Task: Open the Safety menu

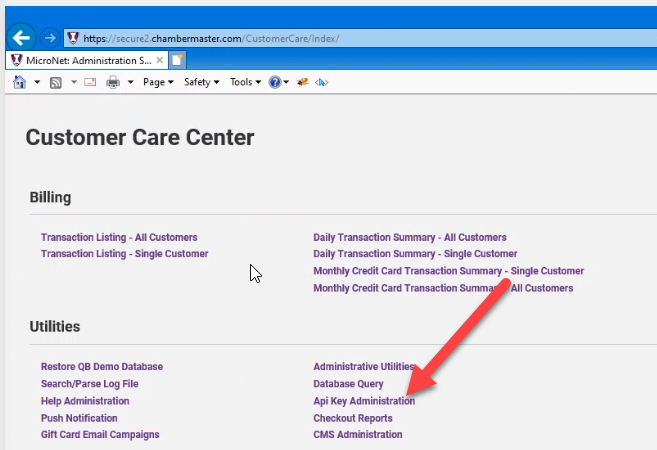Action: coord(201,82)
